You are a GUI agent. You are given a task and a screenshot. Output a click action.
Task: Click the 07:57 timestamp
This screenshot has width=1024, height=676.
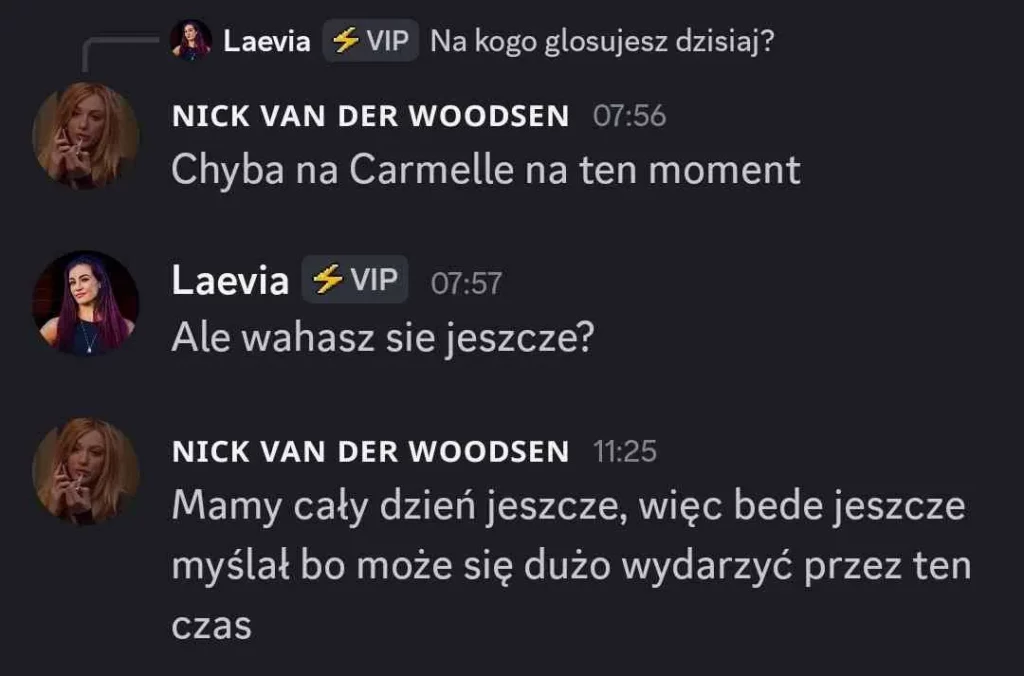pos(466,283)
